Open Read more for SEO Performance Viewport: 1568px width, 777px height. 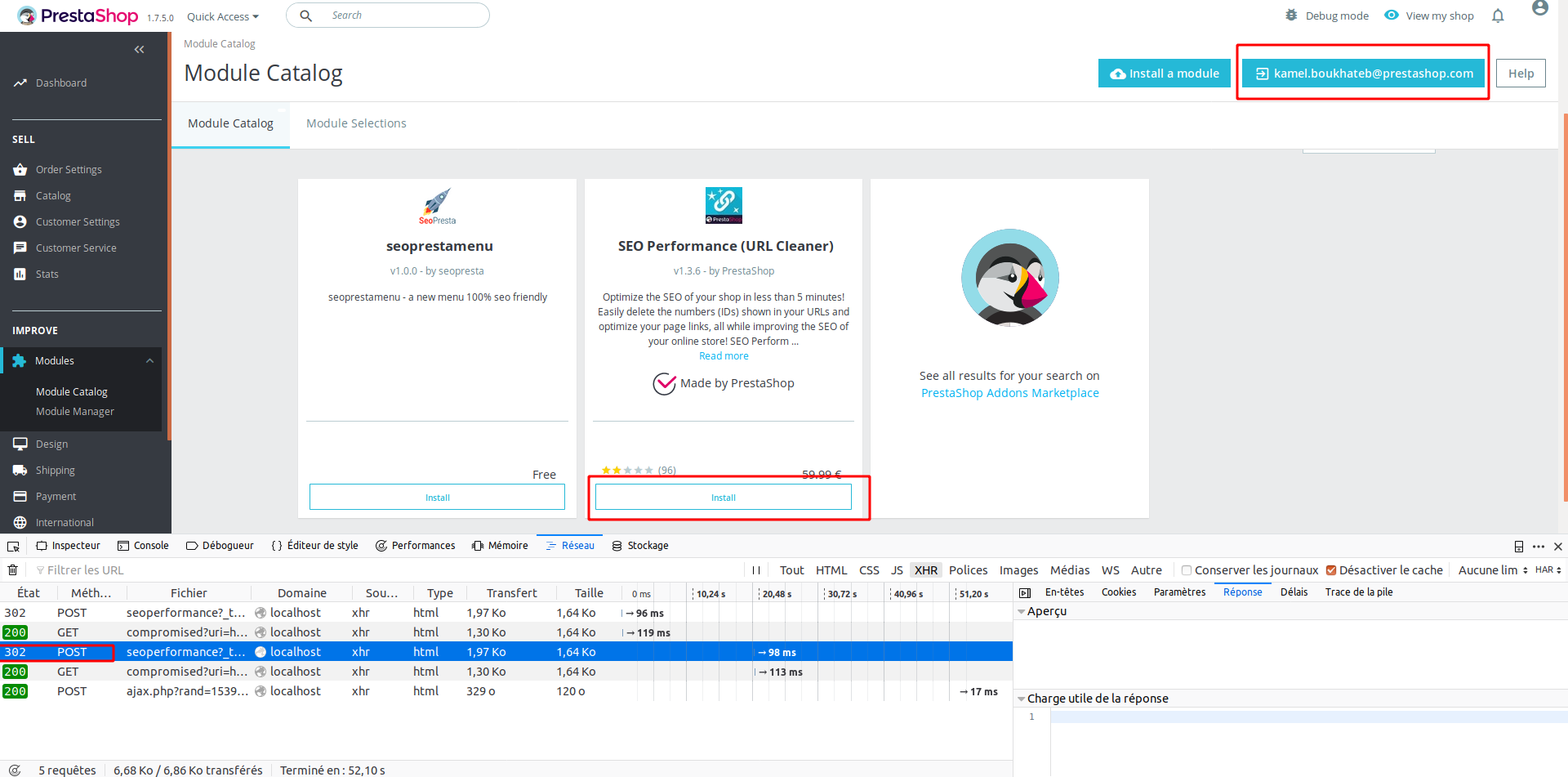click(x=723, y=355)
